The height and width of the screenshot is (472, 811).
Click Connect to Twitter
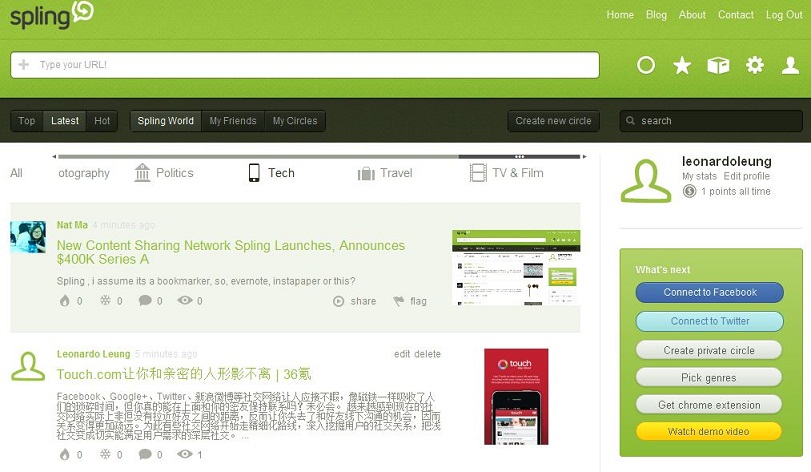pos(710,322)
